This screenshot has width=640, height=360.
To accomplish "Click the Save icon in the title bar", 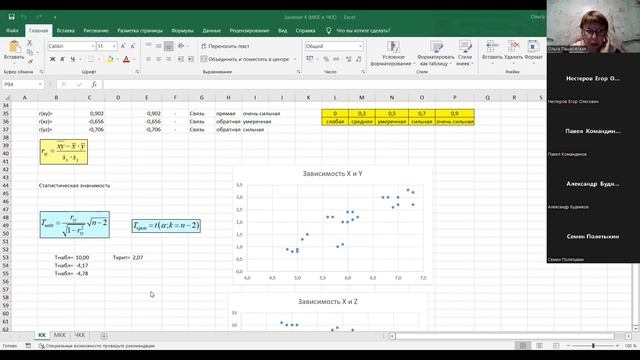I will pos(11,17).
